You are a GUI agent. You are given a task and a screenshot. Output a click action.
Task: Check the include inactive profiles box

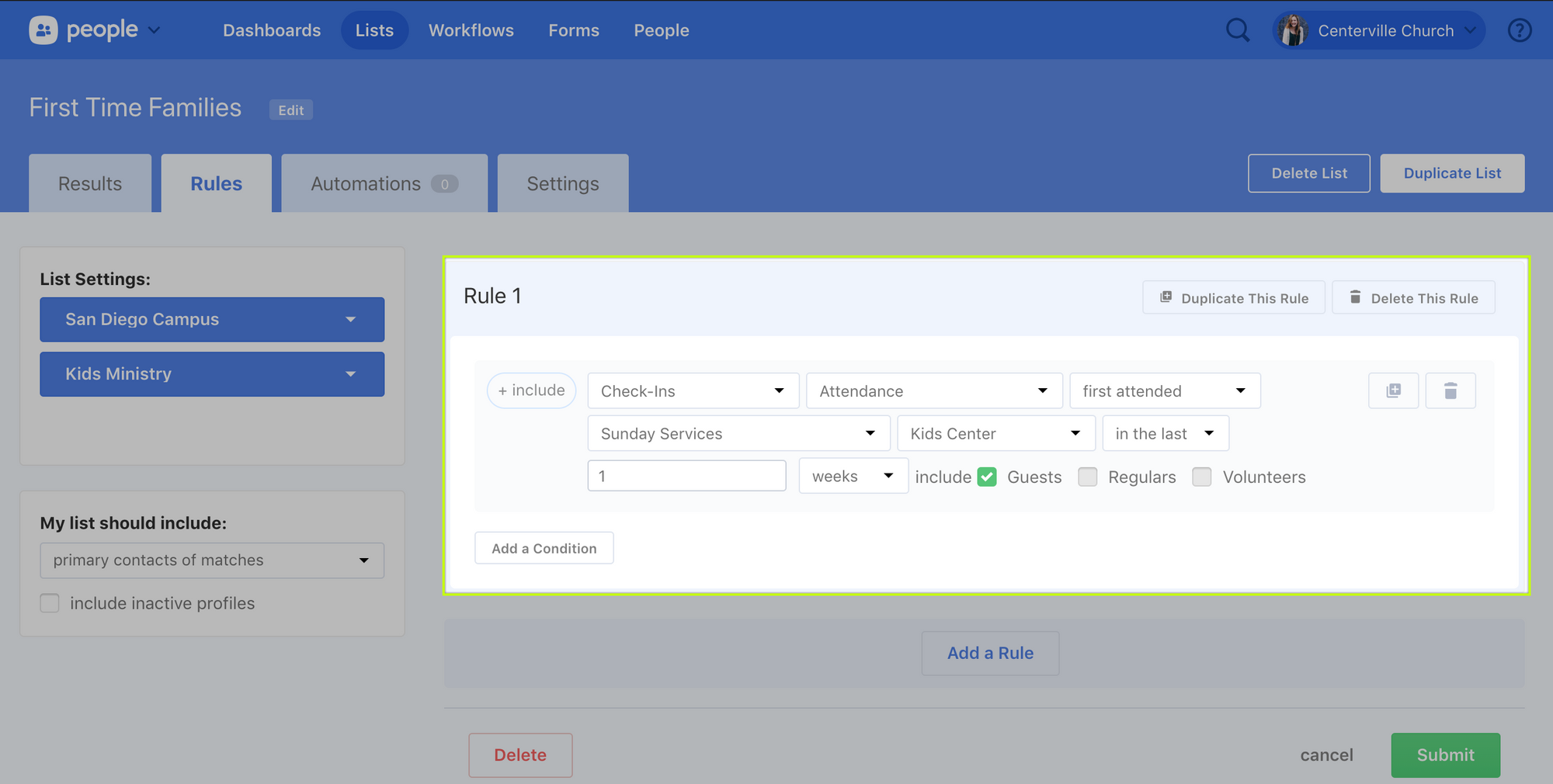point(50,603)
